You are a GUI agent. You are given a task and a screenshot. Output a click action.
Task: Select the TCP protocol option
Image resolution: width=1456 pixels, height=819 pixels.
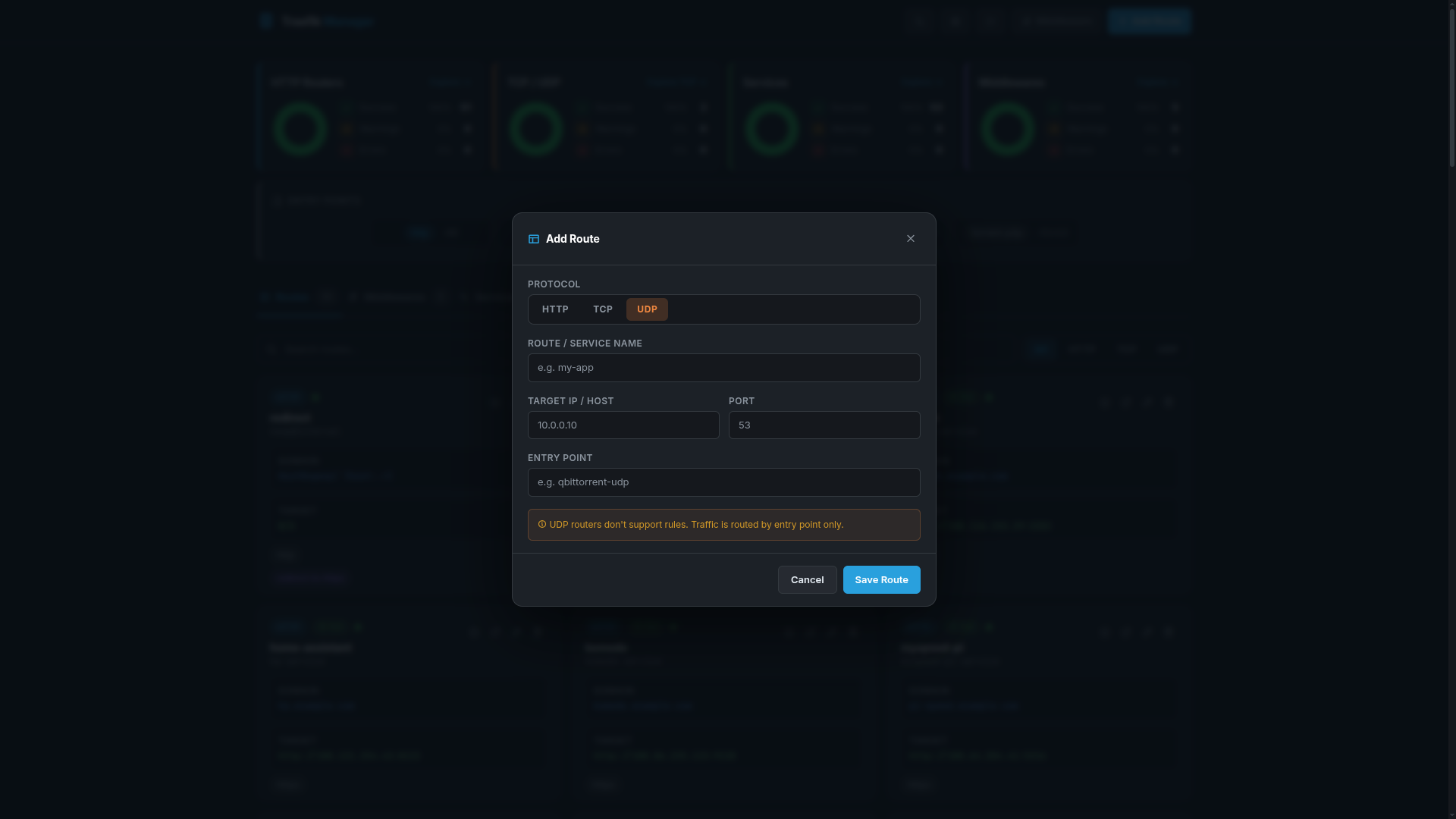[602, 309]
